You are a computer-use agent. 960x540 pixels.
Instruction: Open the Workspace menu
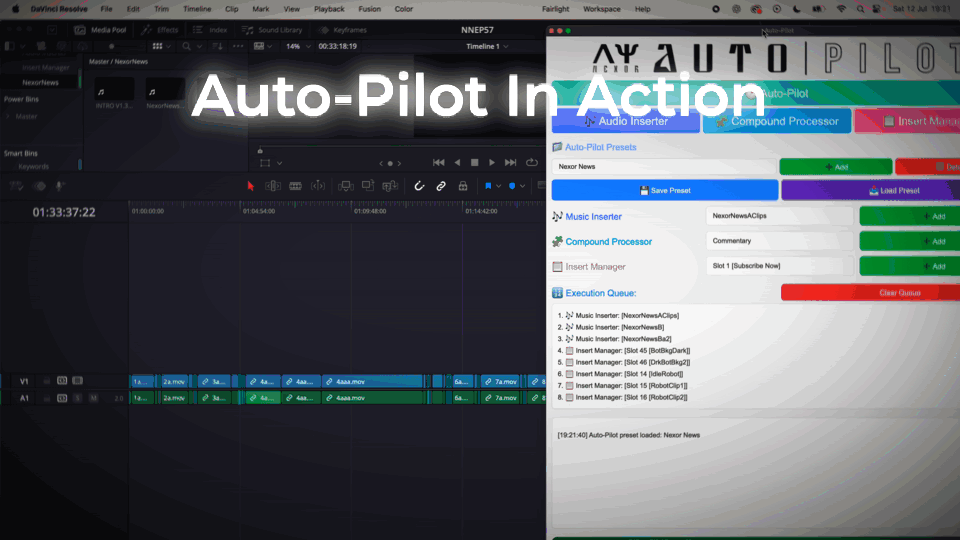point(601,9)
